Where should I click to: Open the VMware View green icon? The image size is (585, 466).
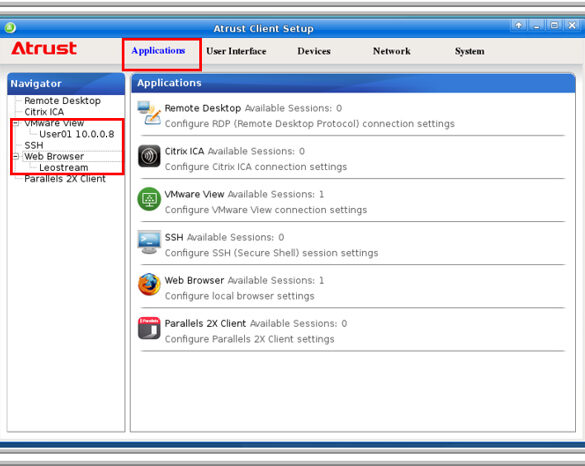149,199
